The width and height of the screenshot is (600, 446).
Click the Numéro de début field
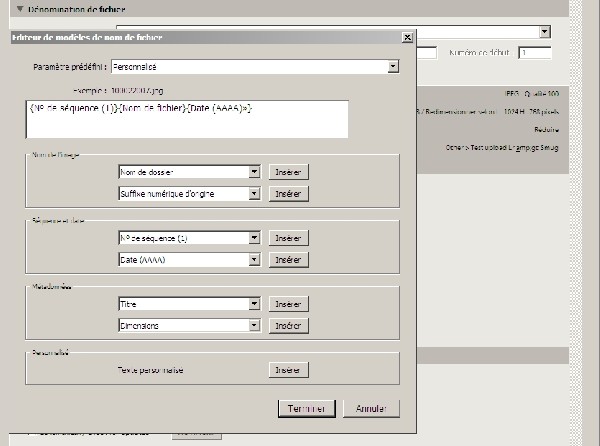pyautogui.click(x=534, y=52)
